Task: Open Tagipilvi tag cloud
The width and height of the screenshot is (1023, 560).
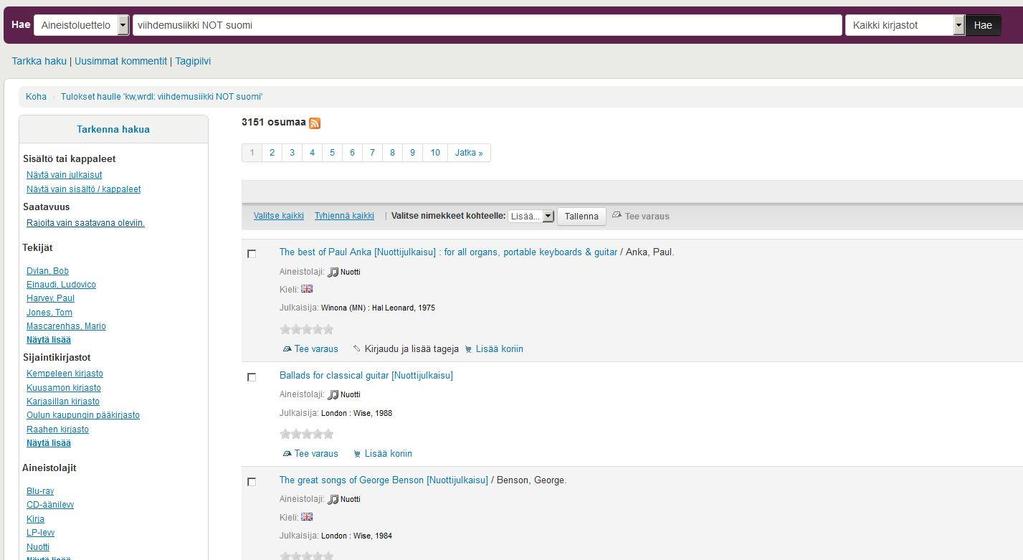Action: [193, 61]
